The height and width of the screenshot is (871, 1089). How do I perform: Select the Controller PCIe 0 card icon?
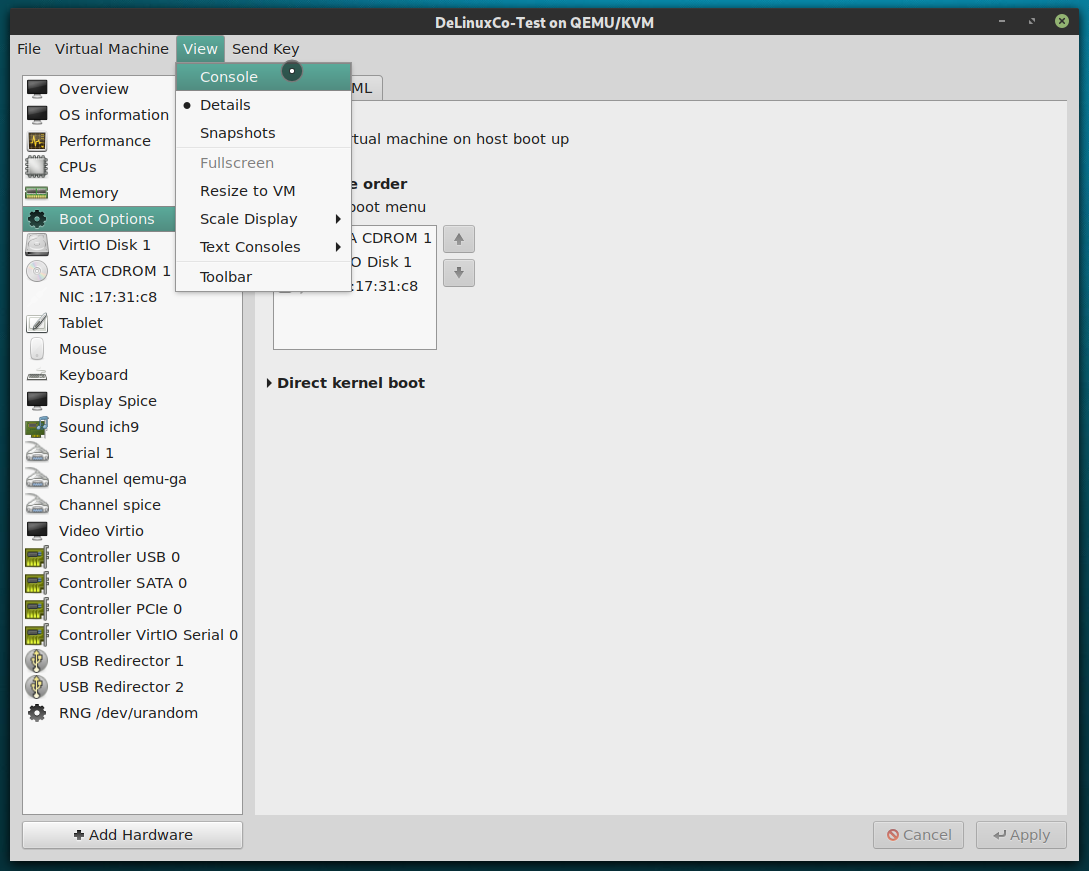[x=37, y=609]
